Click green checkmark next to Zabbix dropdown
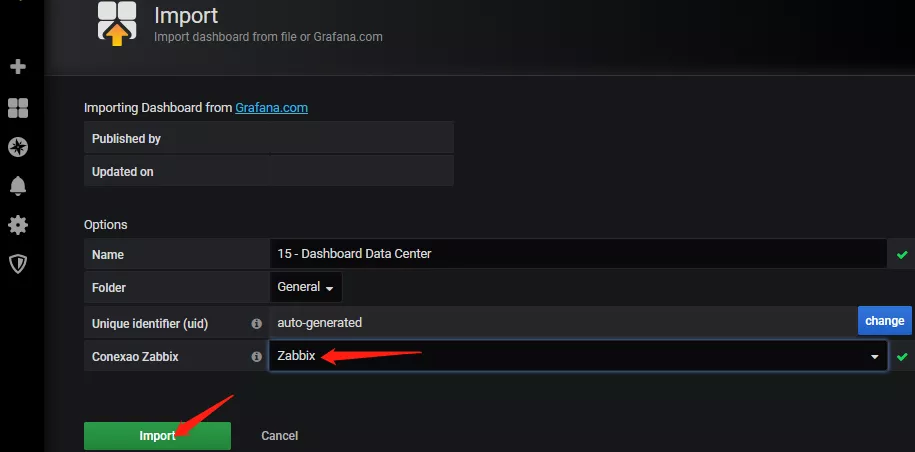This screenshot has height=452, width=915. tap(903, 356)
